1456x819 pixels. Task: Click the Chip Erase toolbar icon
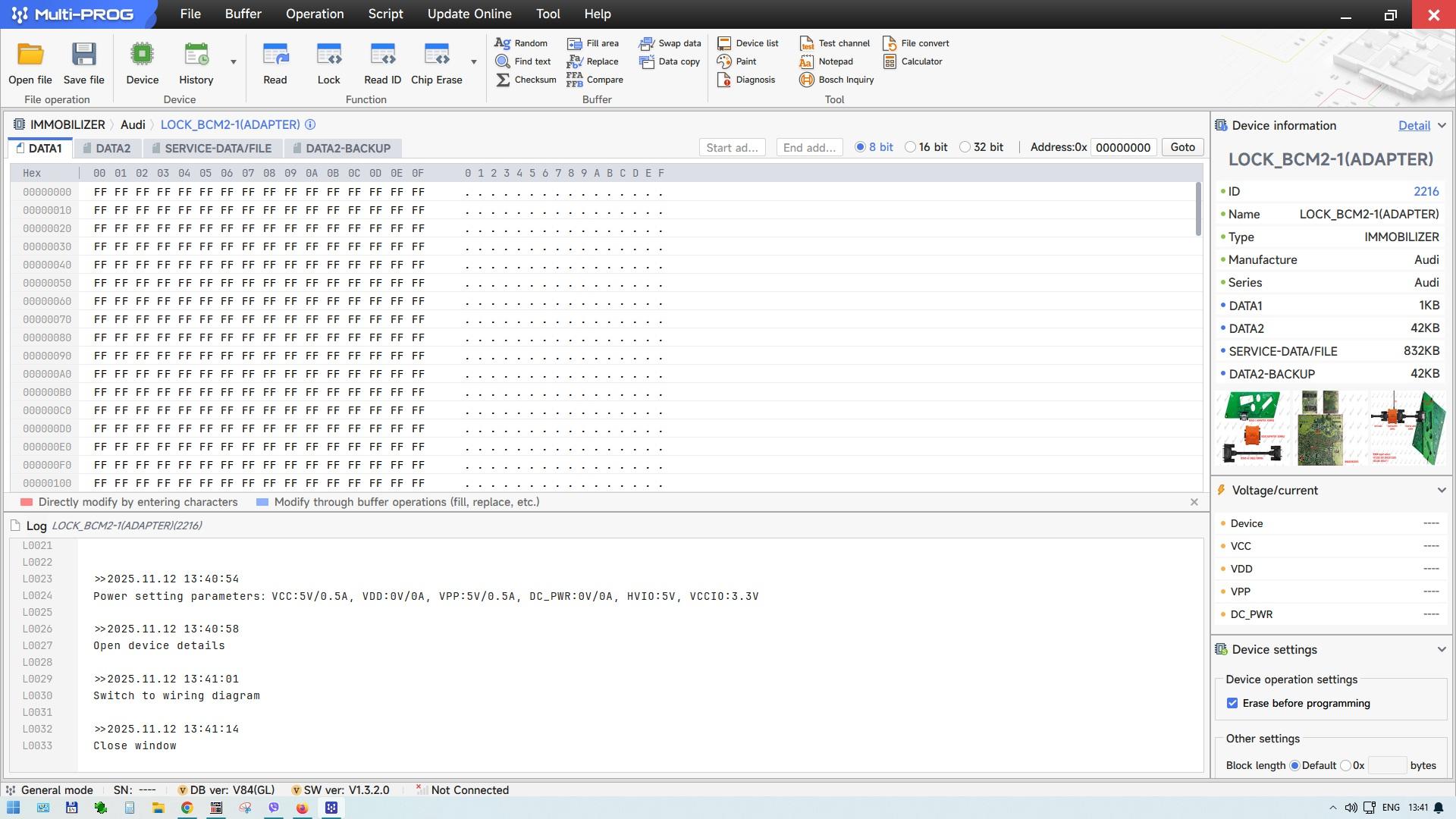(436, 55)
